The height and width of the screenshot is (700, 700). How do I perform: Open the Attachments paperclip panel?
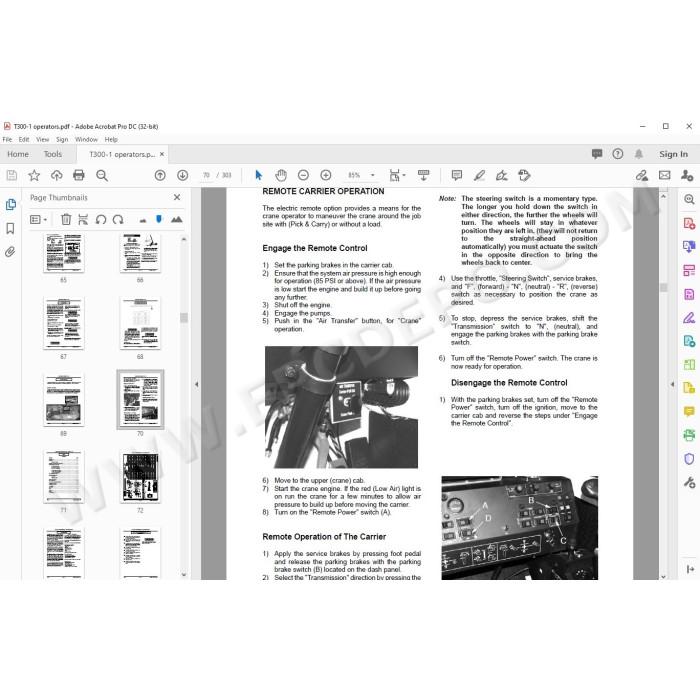(10, 252)
